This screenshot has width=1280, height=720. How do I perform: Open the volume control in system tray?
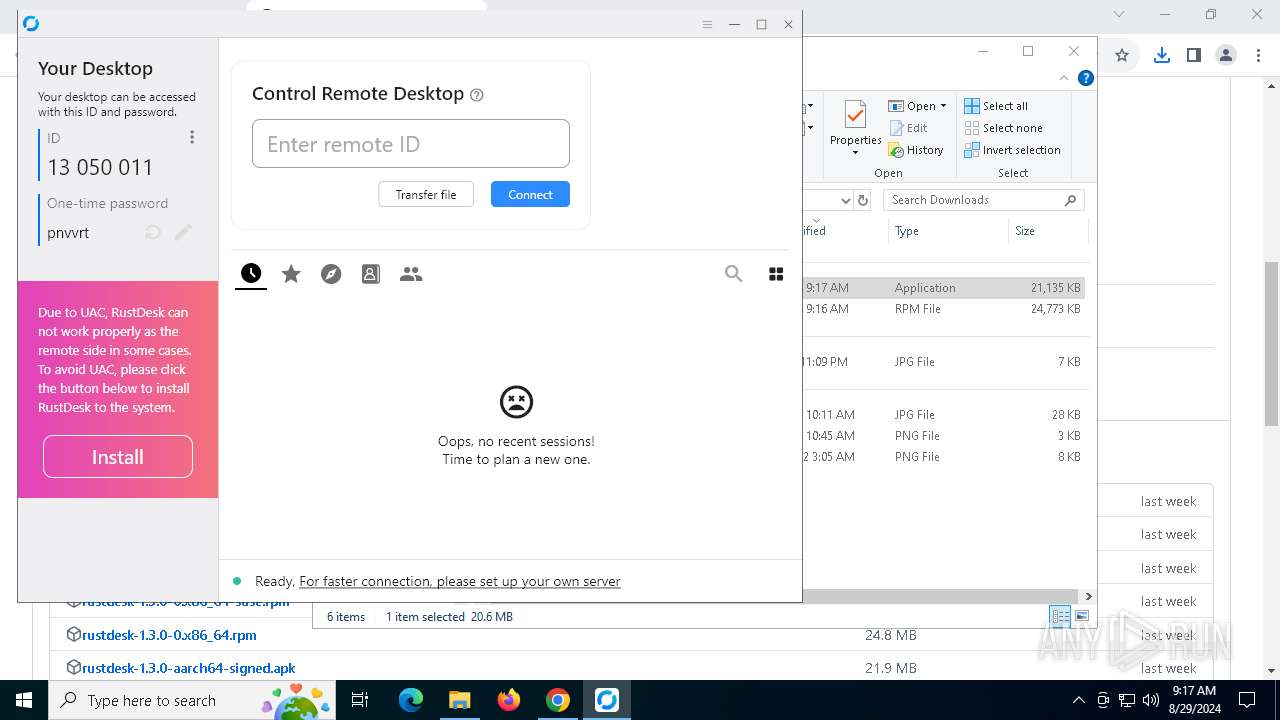tap(1150, 700)
